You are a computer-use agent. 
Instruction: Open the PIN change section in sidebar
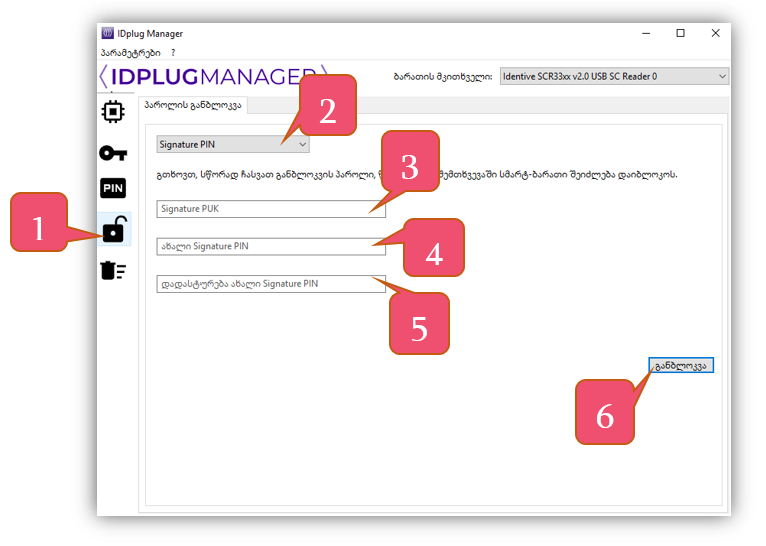click(113, 188)
